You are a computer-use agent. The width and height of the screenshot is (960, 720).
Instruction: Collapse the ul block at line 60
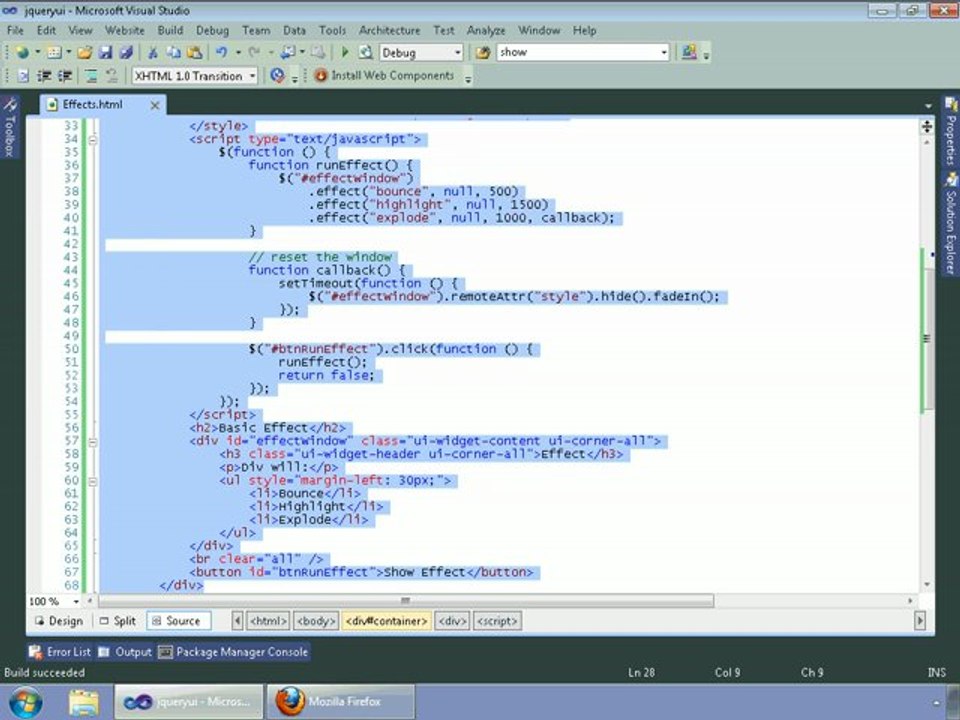tap(92, 481)
